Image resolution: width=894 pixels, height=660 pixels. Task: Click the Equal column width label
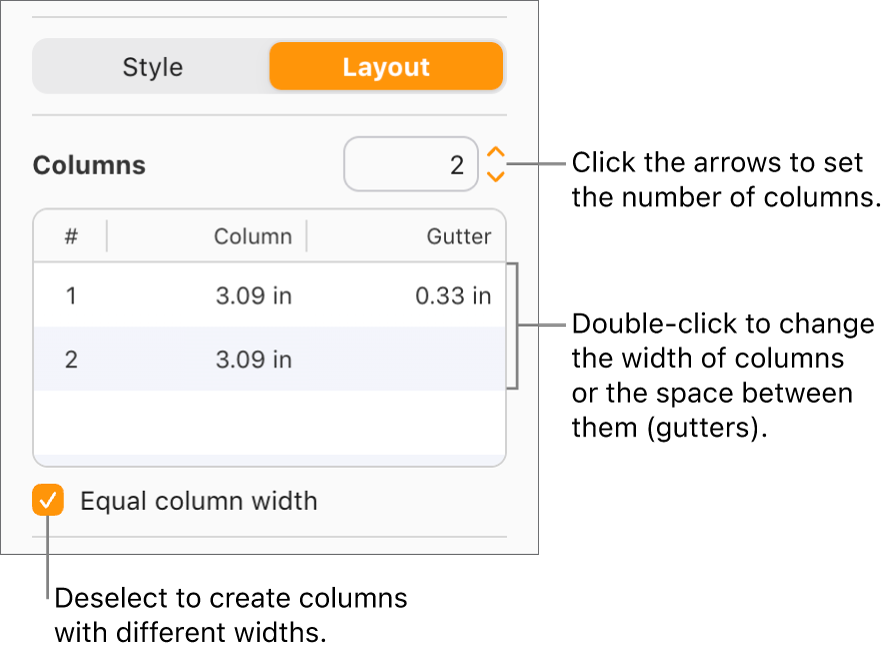click(199, 501)
